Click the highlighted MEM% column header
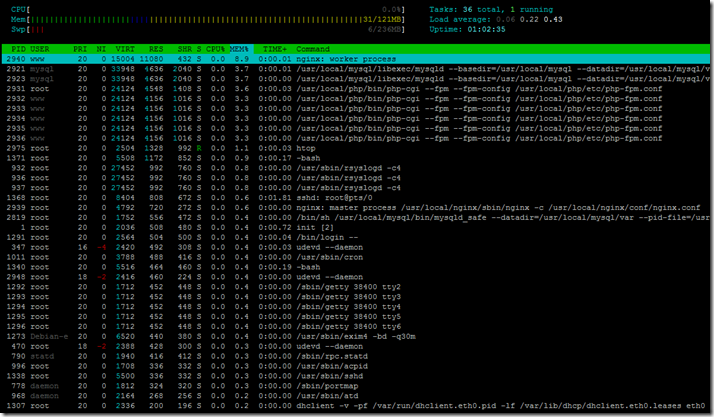 click(239, 49)
